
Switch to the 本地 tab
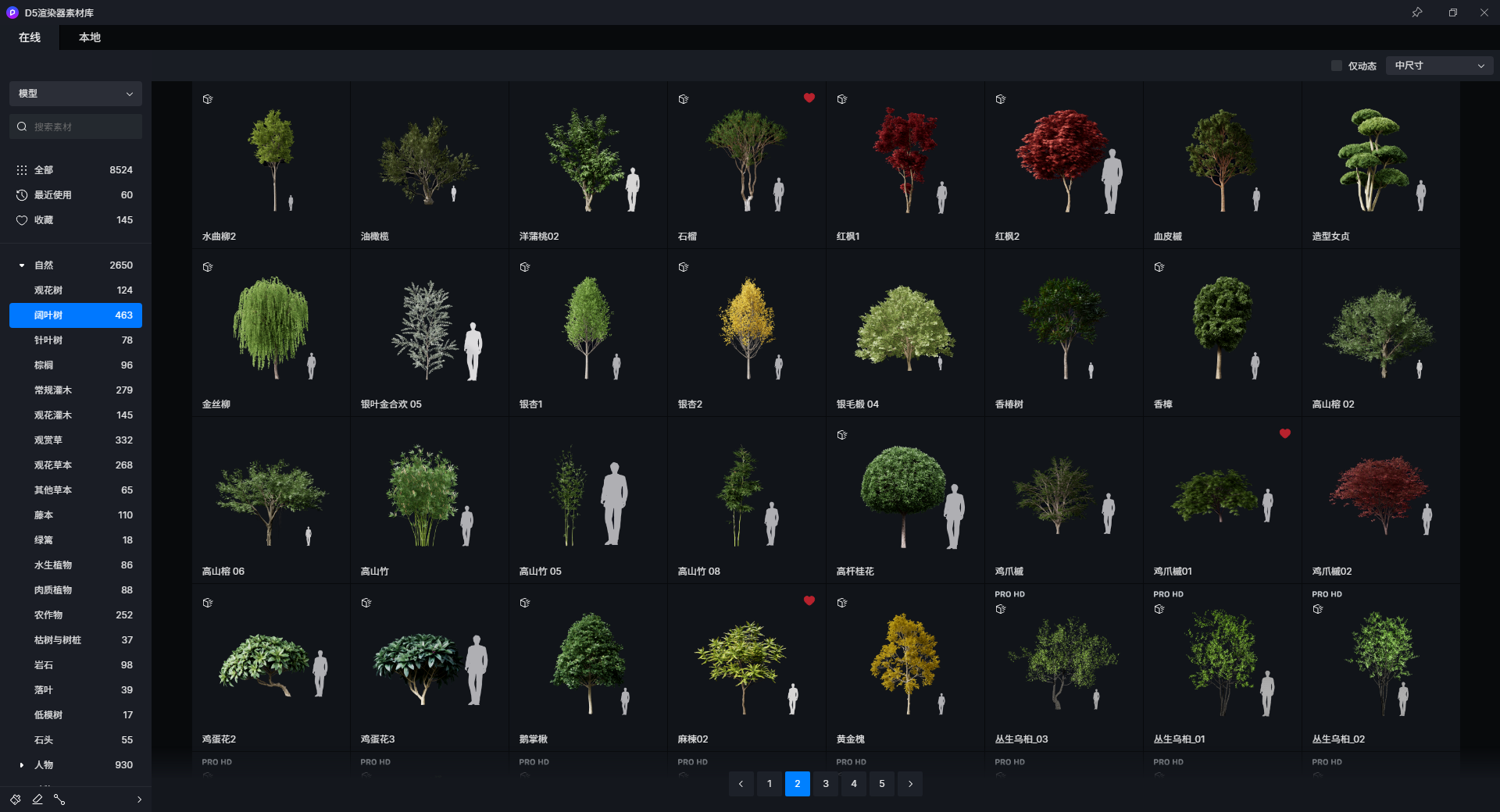pyautogui.click(x=90, y=37)
